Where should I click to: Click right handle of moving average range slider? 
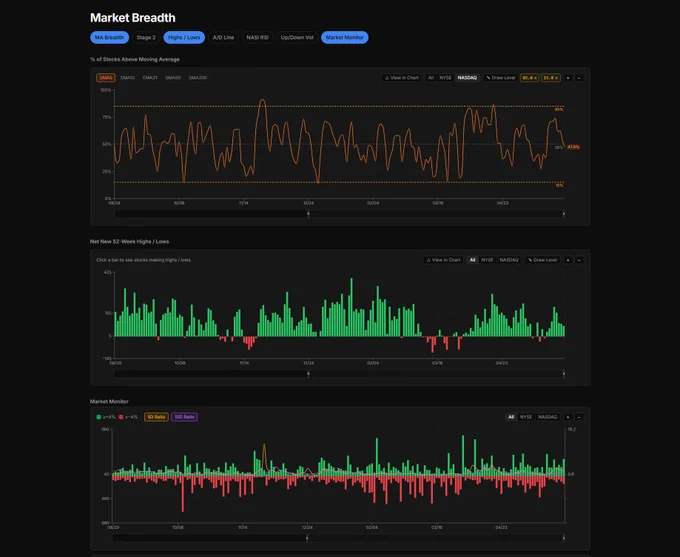tap(564, 213)
